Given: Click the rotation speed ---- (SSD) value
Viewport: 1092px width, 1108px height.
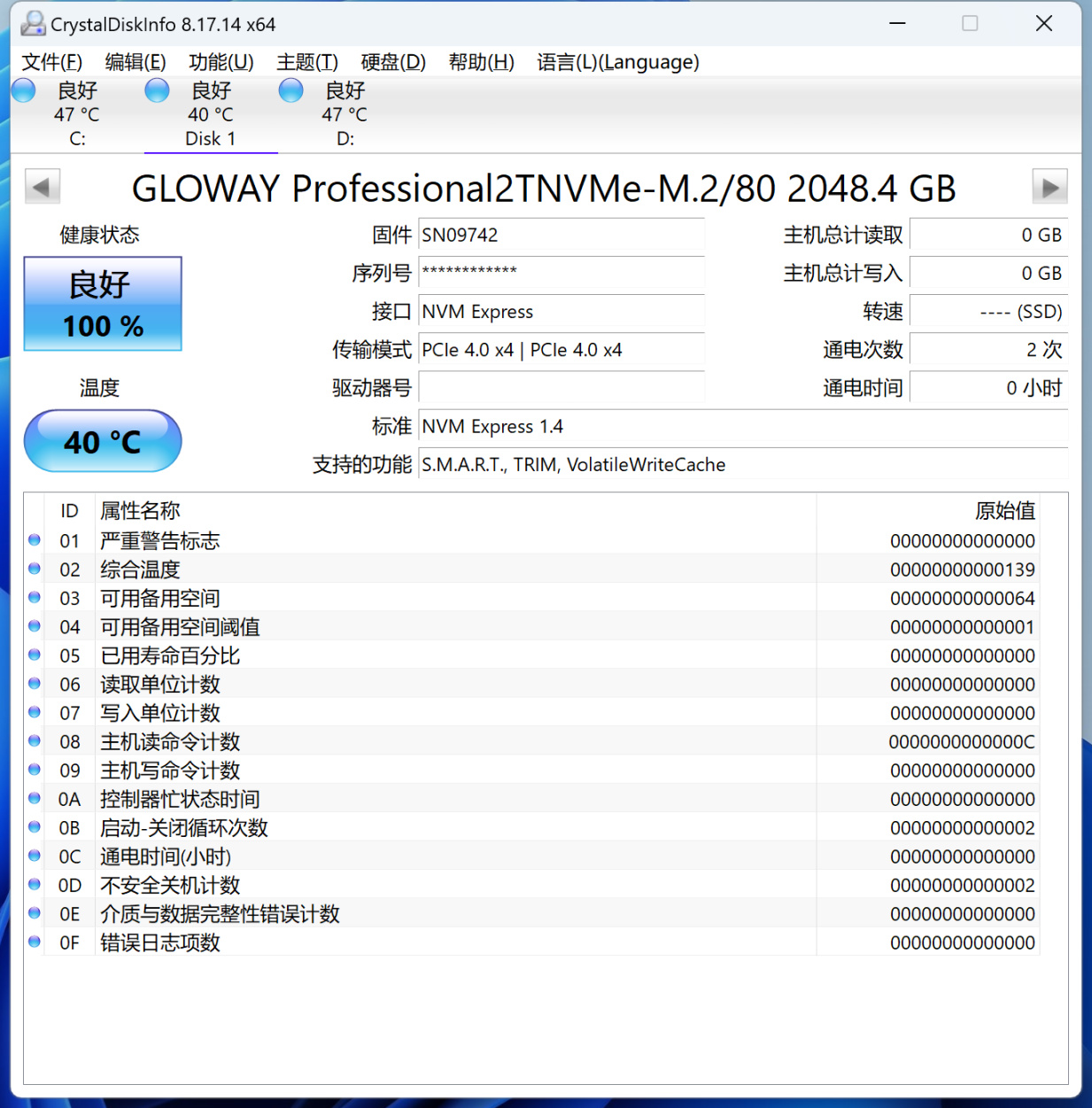Looking at the screenshot, I should [988, 312].
